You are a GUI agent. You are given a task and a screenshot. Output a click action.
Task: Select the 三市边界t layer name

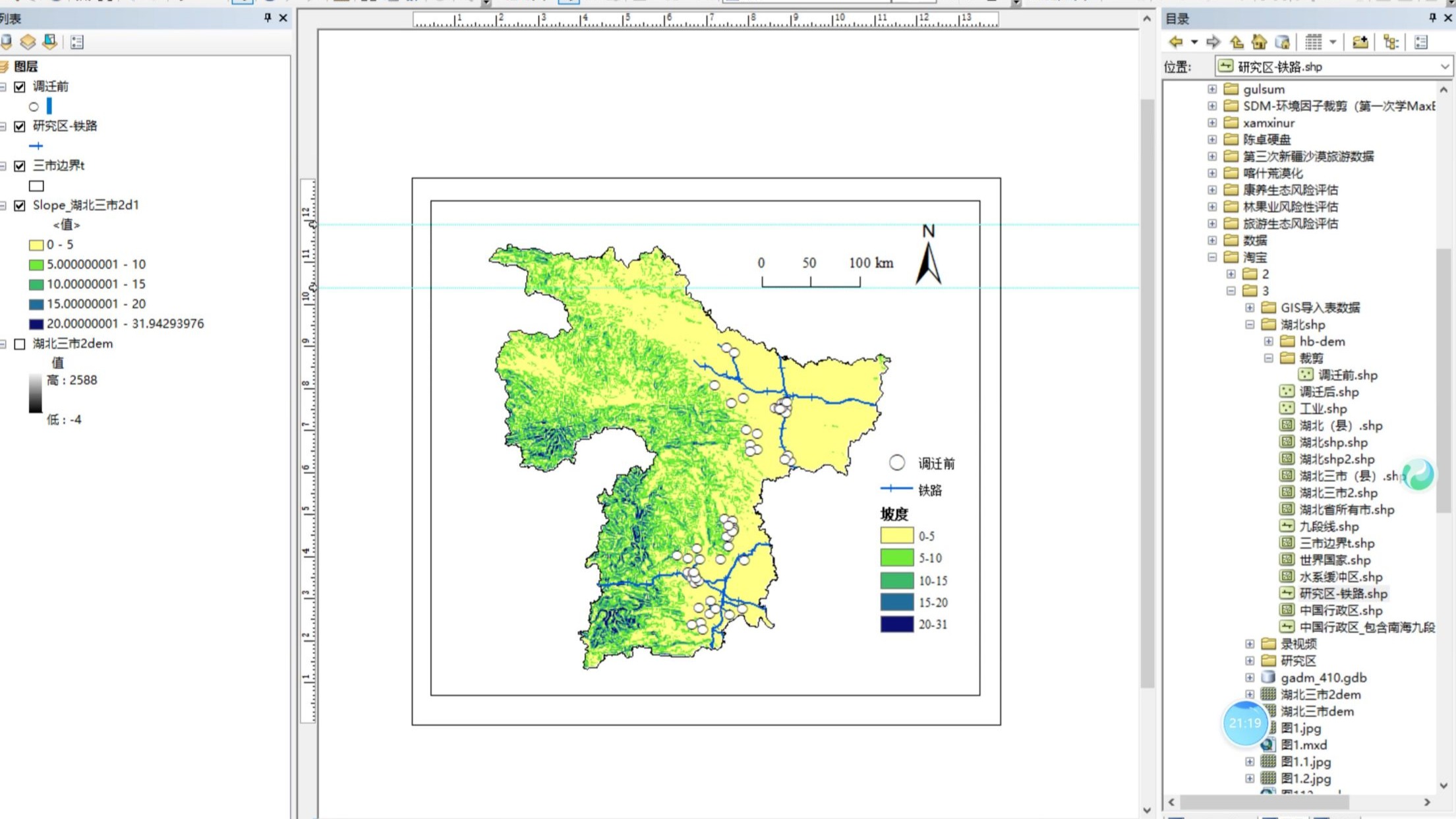[x=59, y=166]
